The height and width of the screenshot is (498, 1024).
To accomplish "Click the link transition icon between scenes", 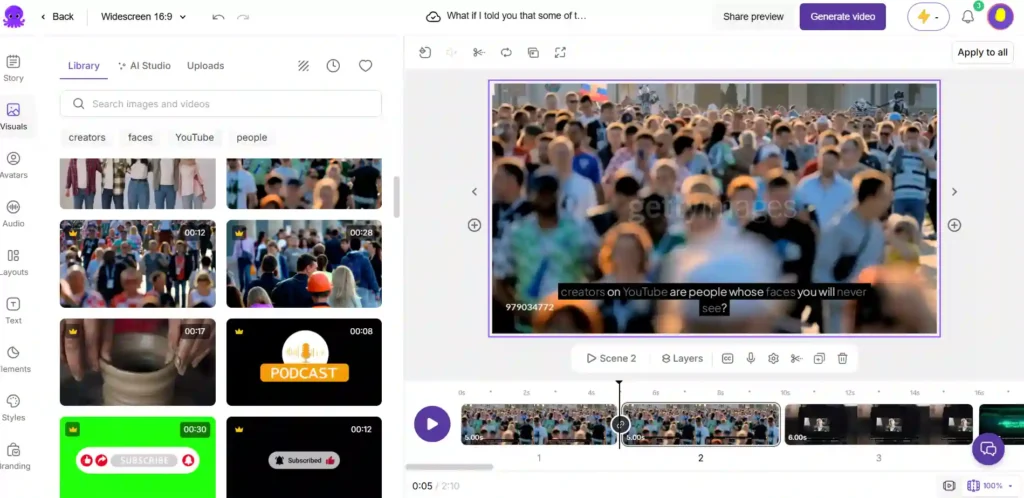I will coord(620,424).
